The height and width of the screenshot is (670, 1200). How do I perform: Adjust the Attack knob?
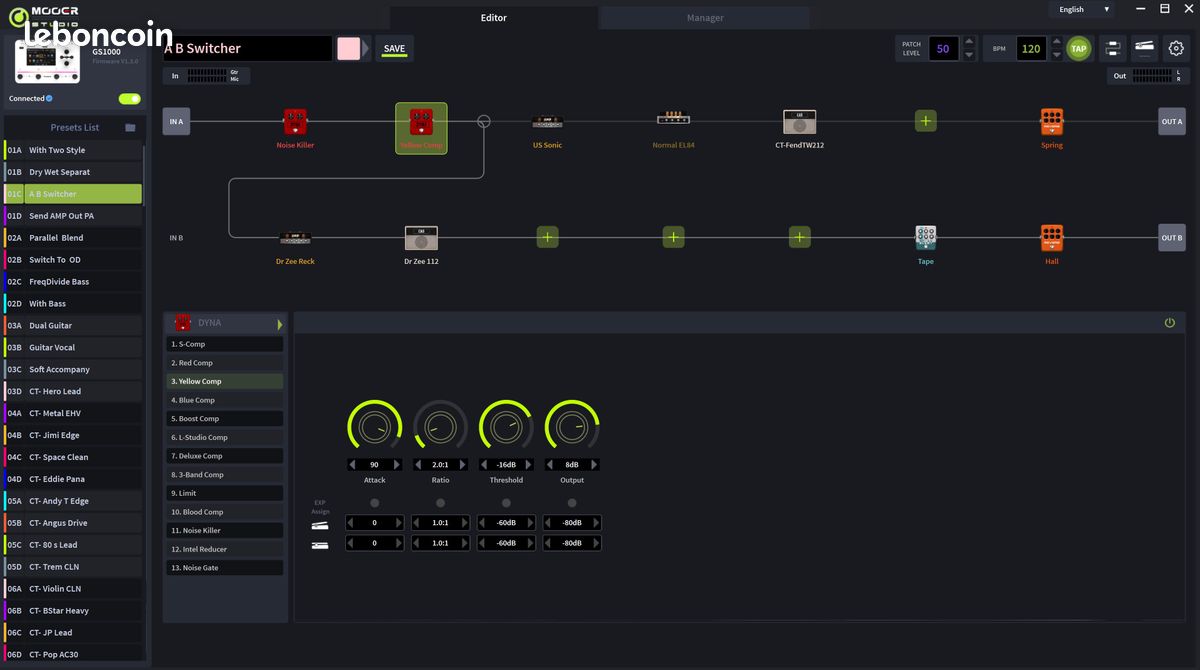point(375,428)
